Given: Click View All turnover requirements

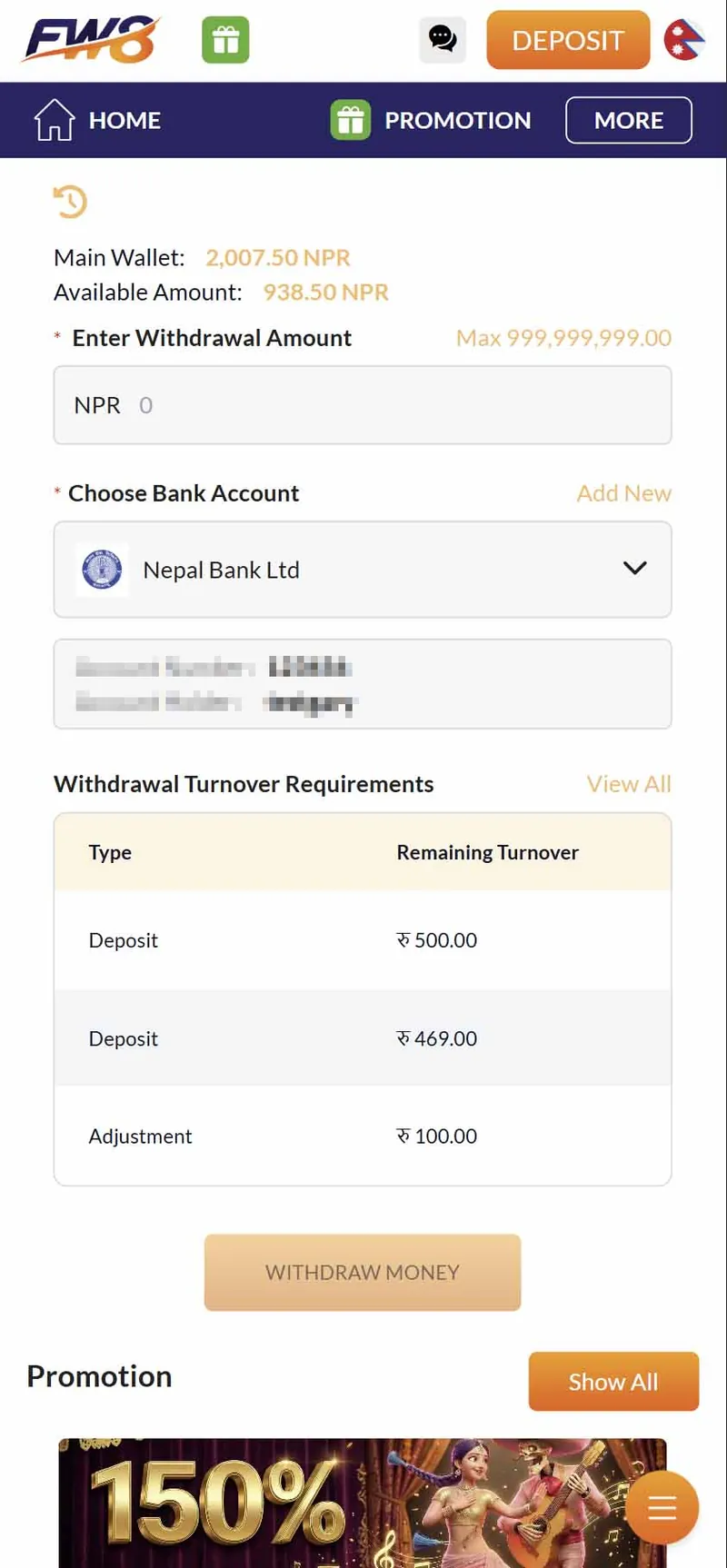Looking at the screenshot, I should pos(629,783).
